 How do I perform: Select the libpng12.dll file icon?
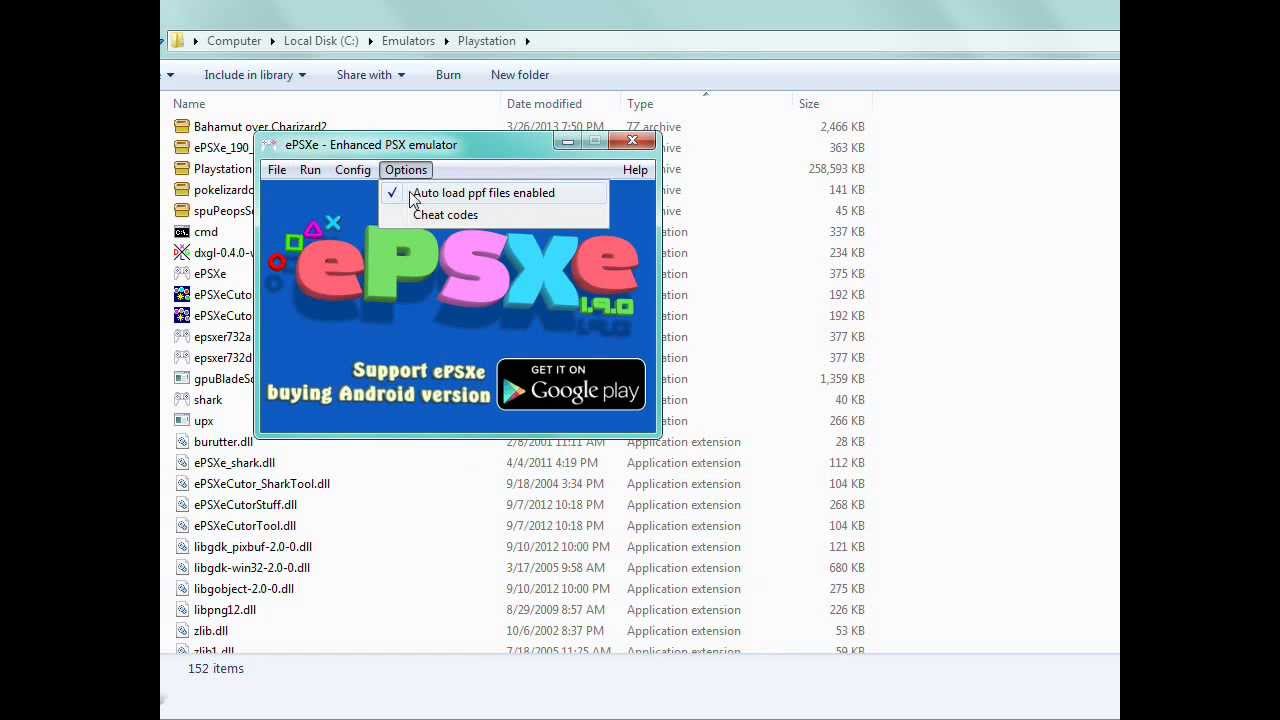click(x=181, y=610)
